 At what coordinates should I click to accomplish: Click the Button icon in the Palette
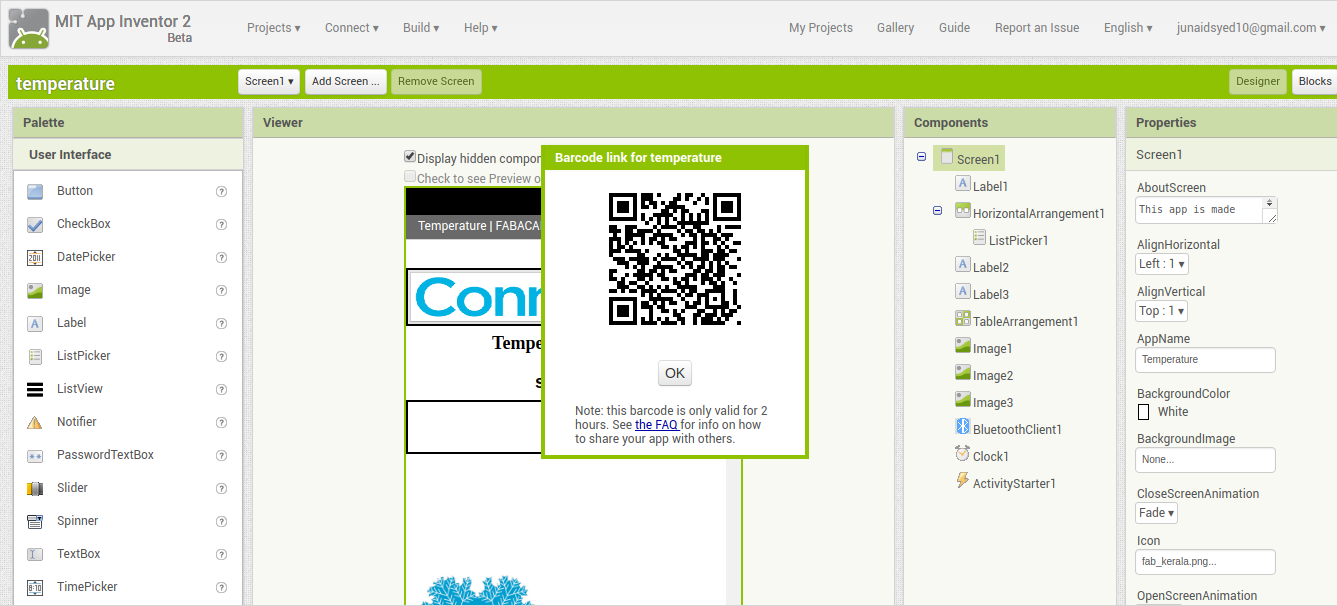(35, 191)
